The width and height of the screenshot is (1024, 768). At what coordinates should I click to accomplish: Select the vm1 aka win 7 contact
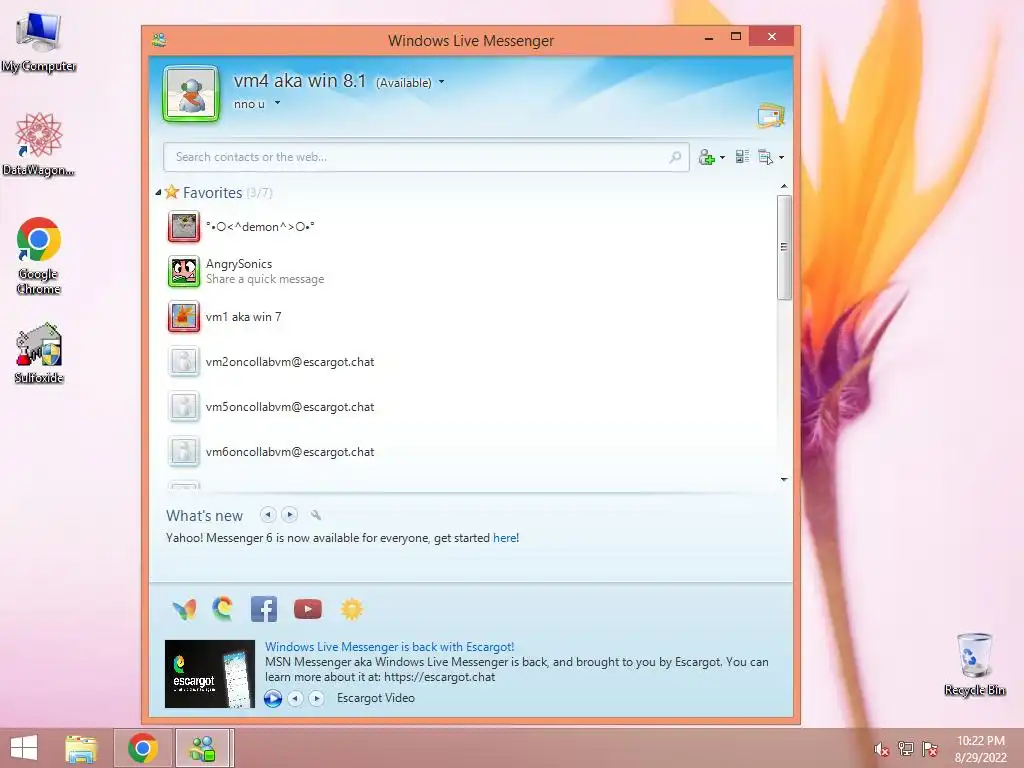[x=244, y=317]
